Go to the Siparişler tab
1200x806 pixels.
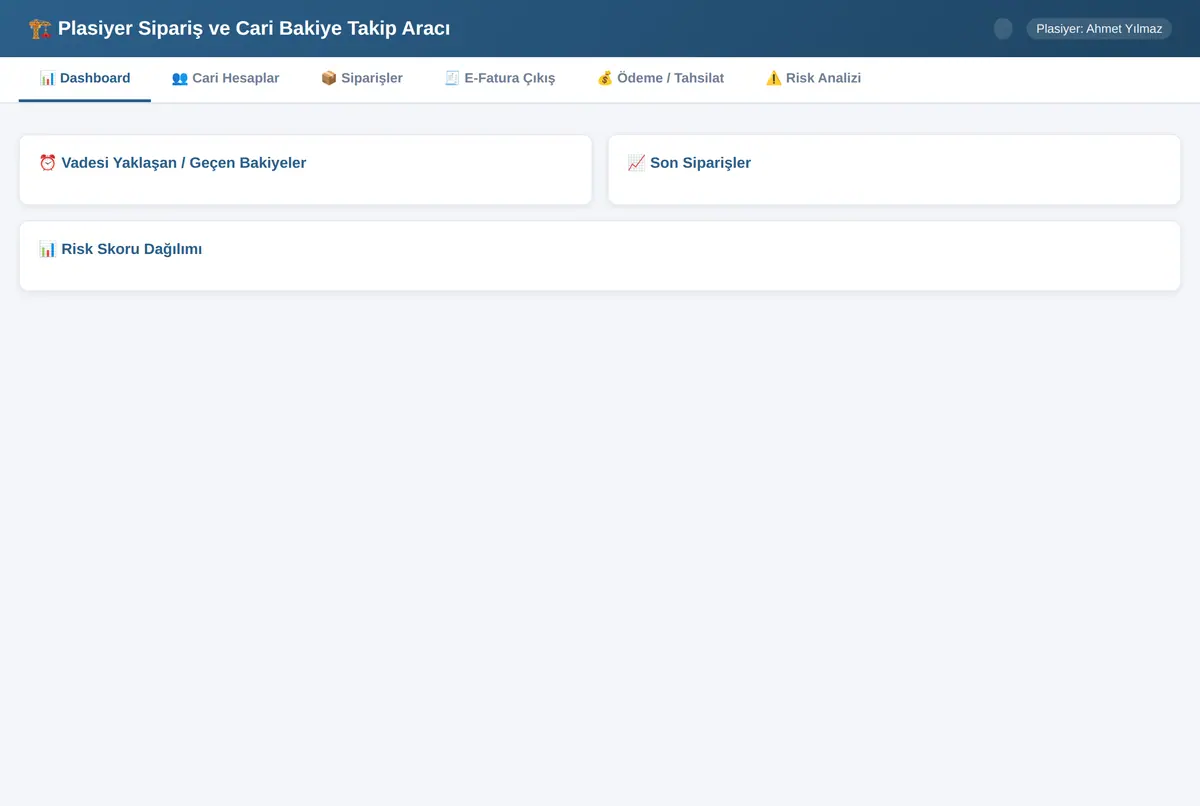coord(361,78)
